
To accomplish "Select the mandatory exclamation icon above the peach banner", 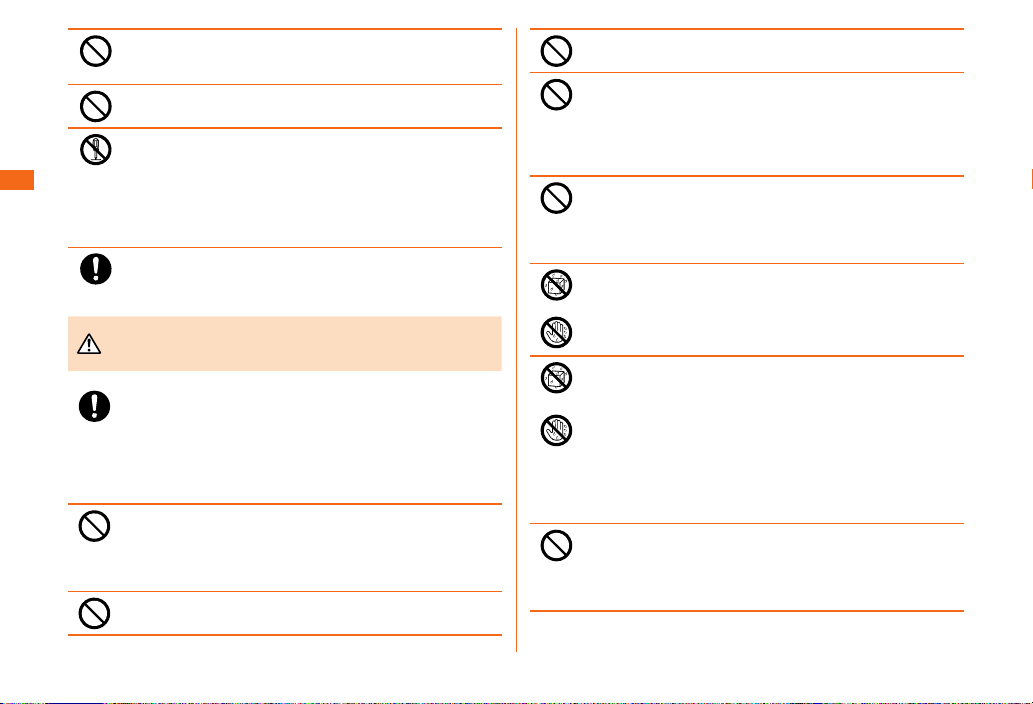I will click(x=96, y=269).
